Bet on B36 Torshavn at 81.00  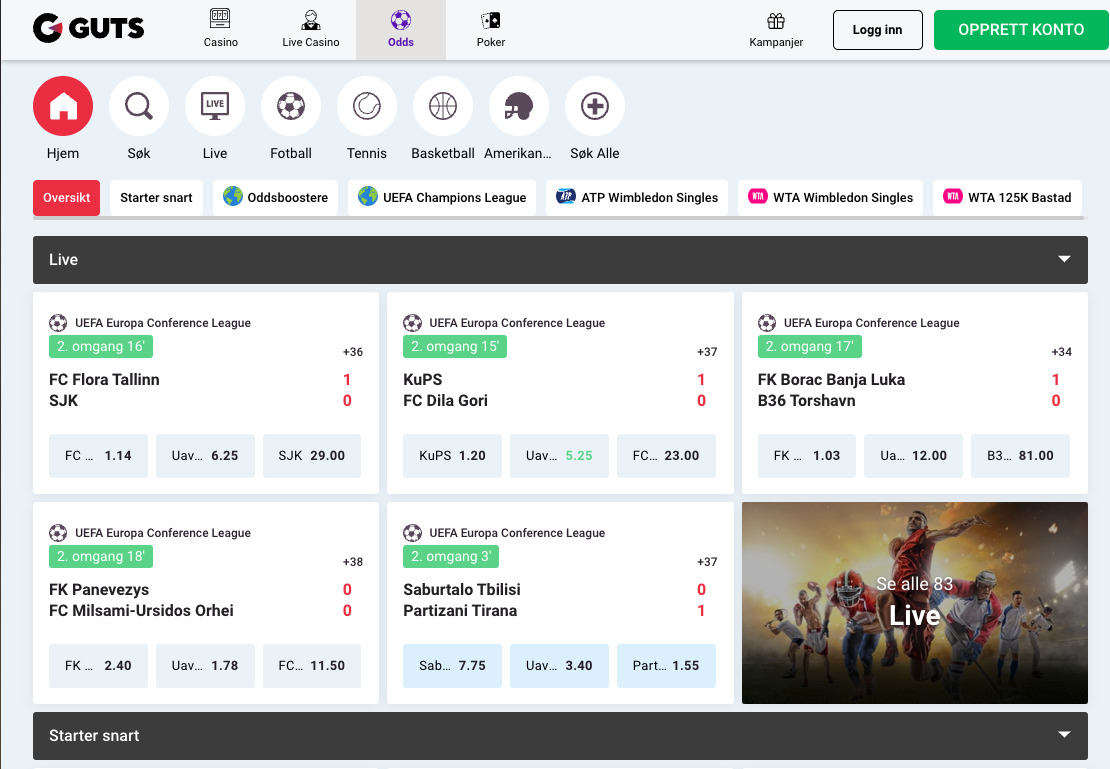point(1020,455)
